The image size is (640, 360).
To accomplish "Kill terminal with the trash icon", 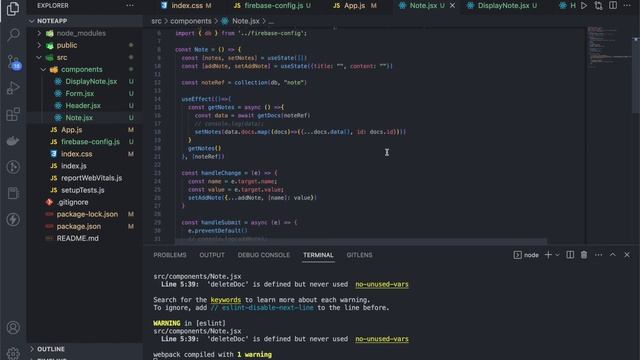I will tap(584, 255).
